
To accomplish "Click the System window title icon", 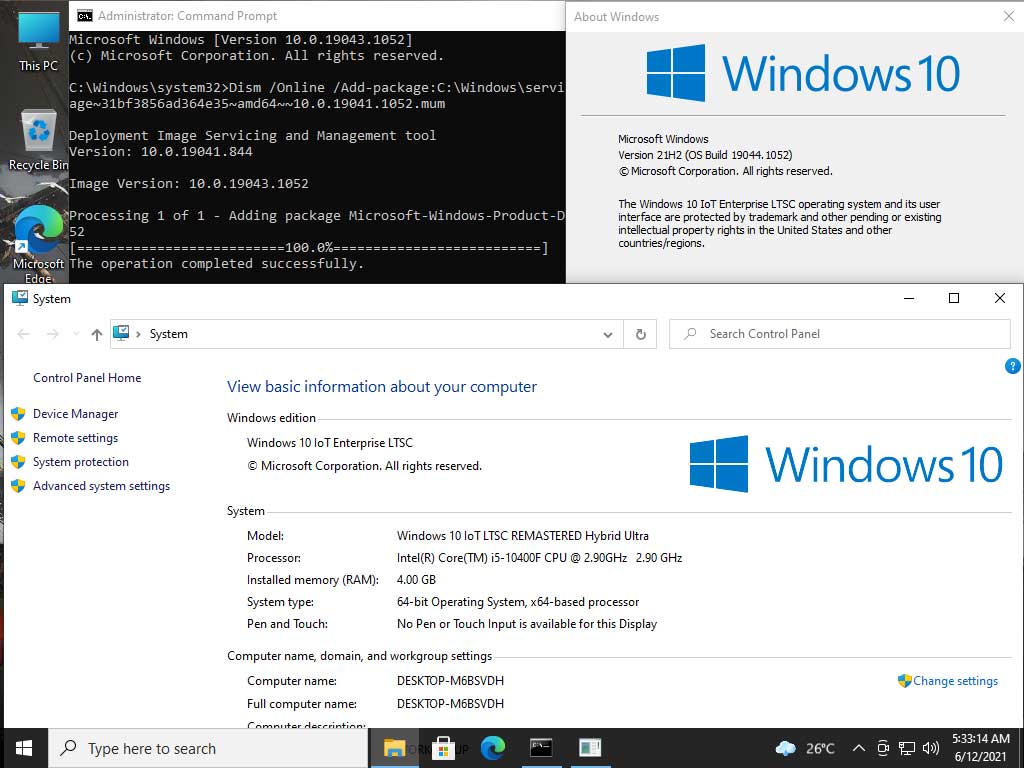I will 20,298.
